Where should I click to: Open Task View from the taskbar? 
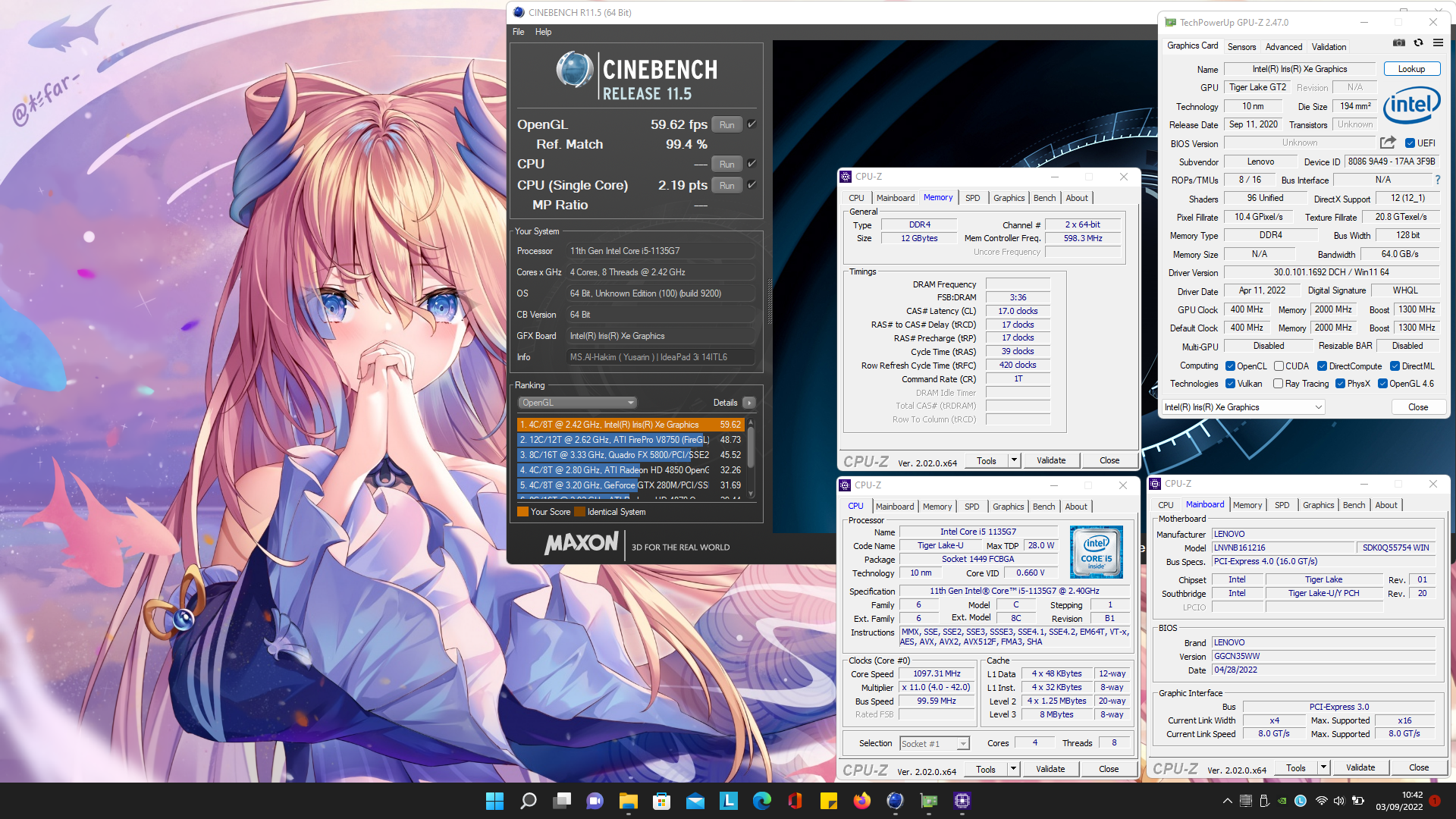coord(562,801)
